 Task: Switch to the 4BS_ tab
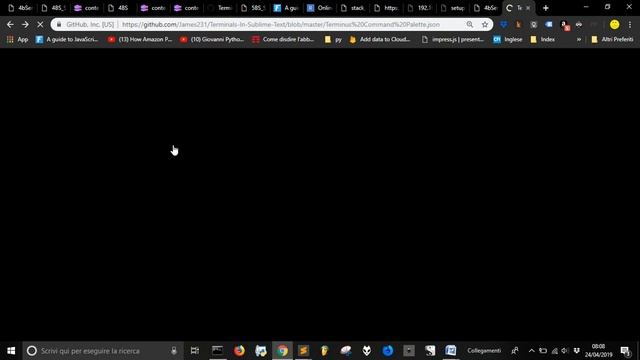(x=53, y=8)
